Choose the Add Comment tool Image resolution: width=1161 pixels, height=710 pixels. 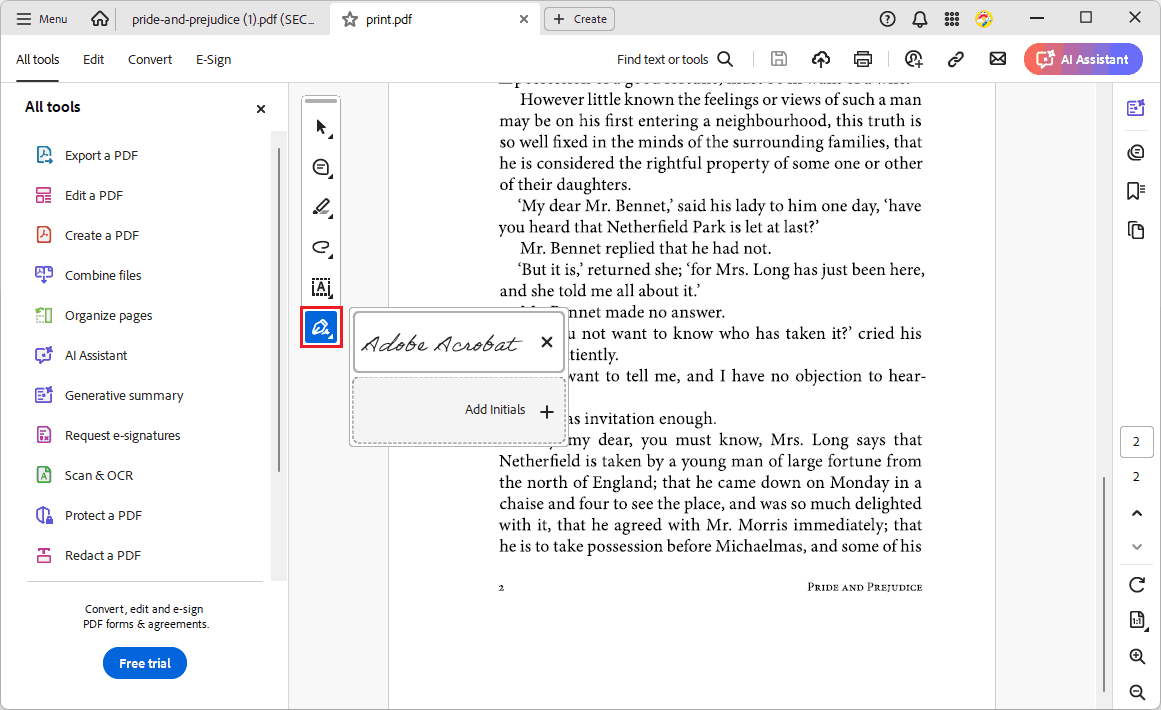pyautogui.click(x=321, y=167)
